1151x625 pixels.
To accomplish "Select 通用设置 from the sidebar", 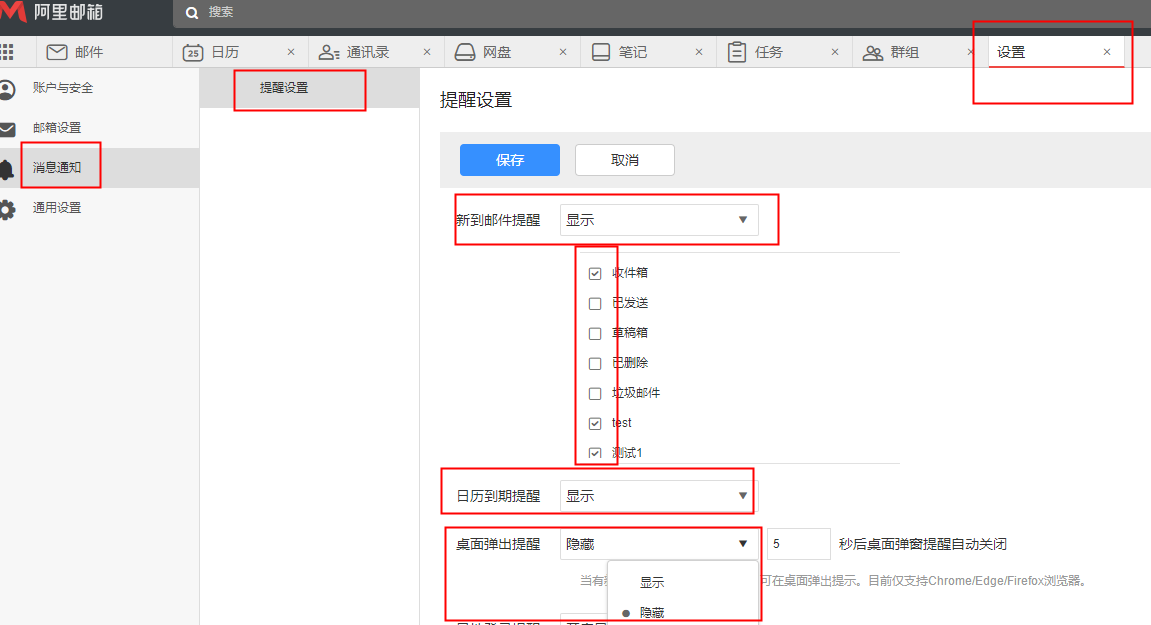I will click(57, 208).
